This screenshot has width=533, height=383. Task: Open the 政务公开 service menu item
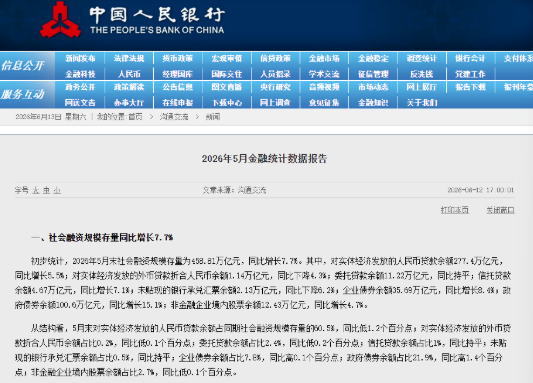tap(80, 87)
